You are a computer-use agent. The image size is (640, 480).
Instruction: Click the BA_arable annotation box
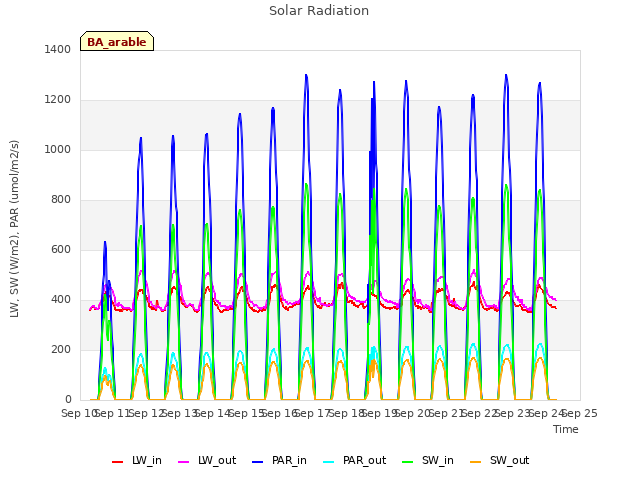(x=117, y=41)
